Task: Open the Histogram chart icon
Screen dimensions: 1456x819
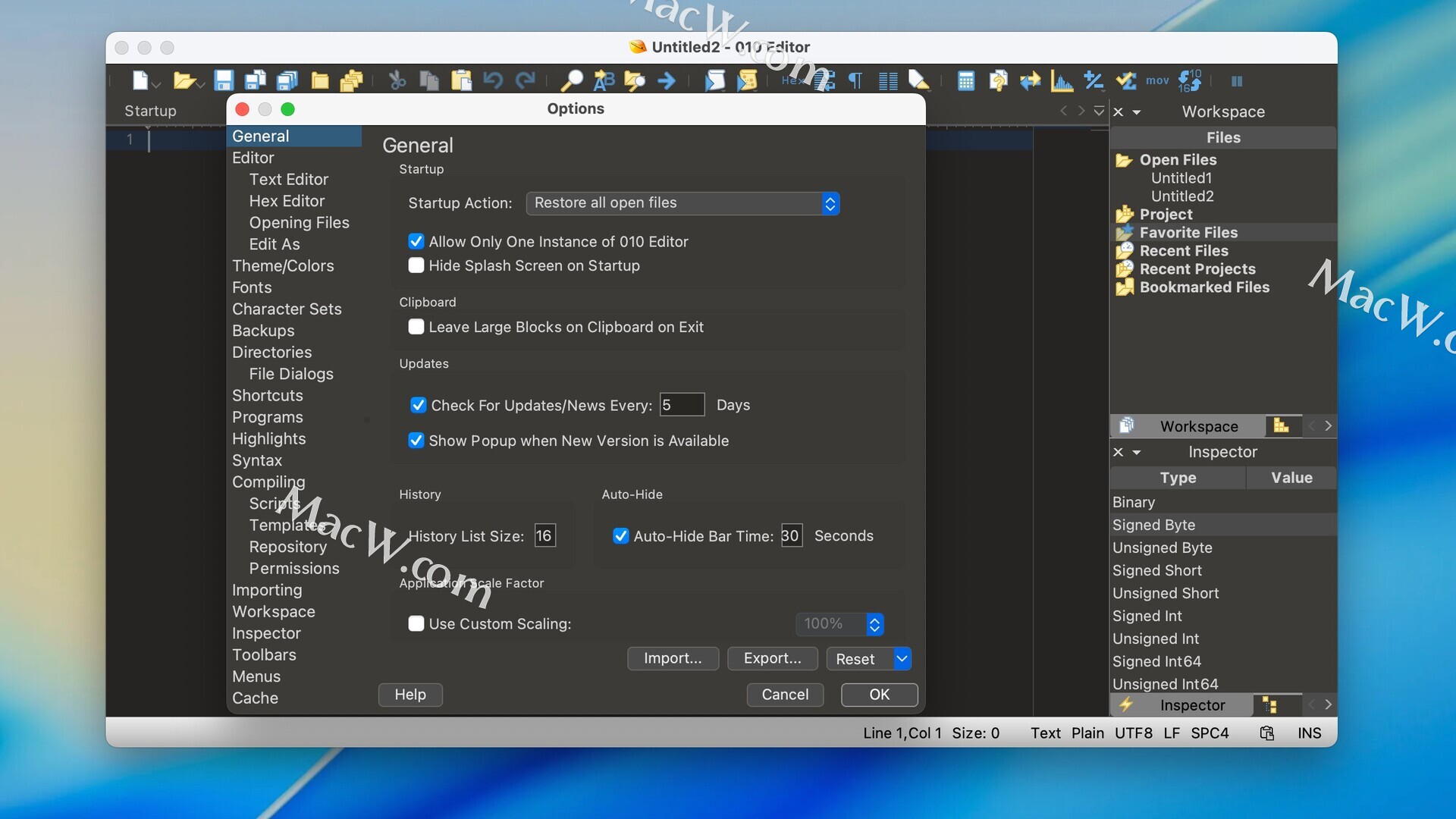Action: click(1062, 80)
